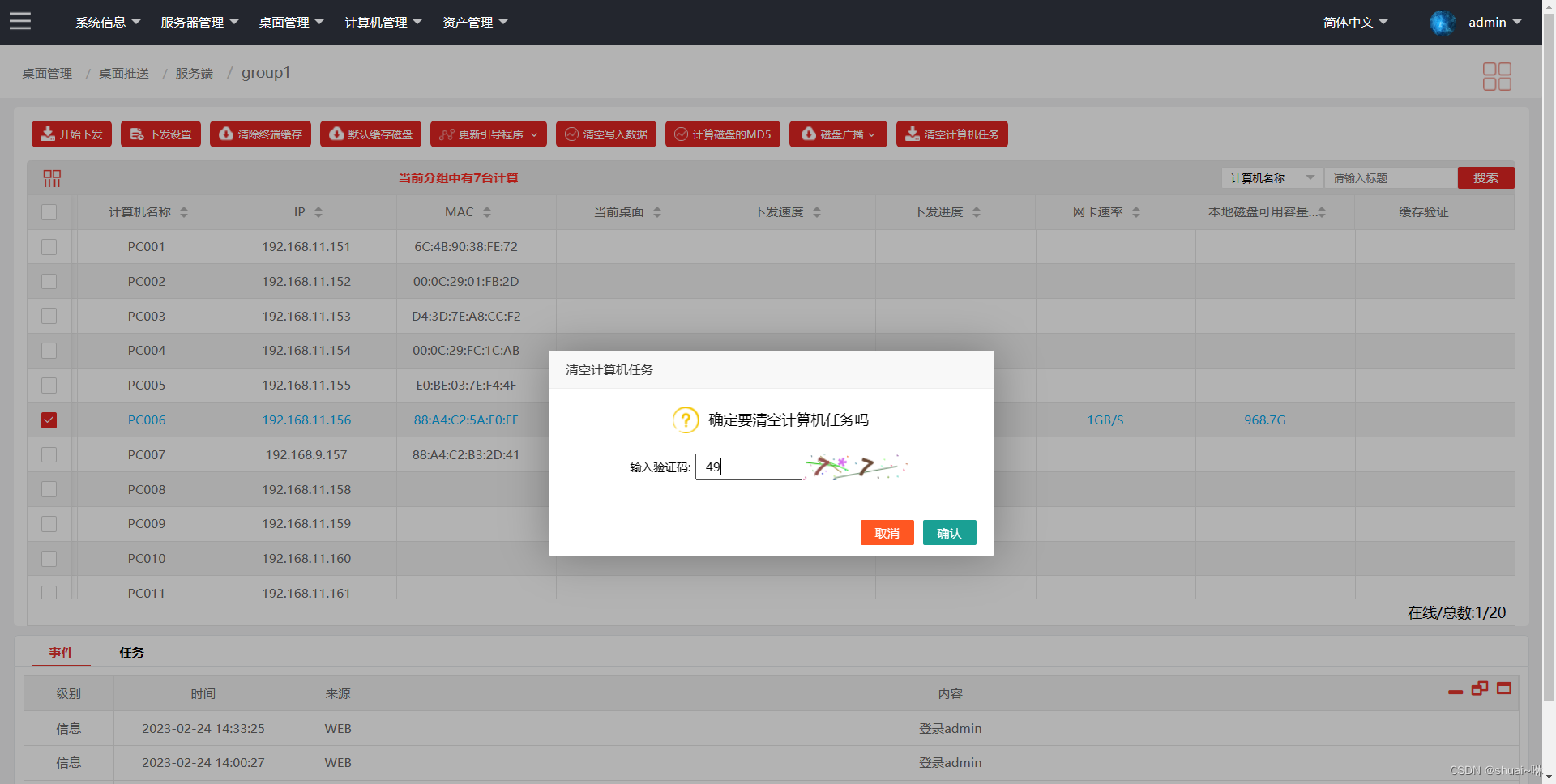The image size is (1556, 784).
Task: Follow the PC006 computer name link
Action: (x=146, y=420)
